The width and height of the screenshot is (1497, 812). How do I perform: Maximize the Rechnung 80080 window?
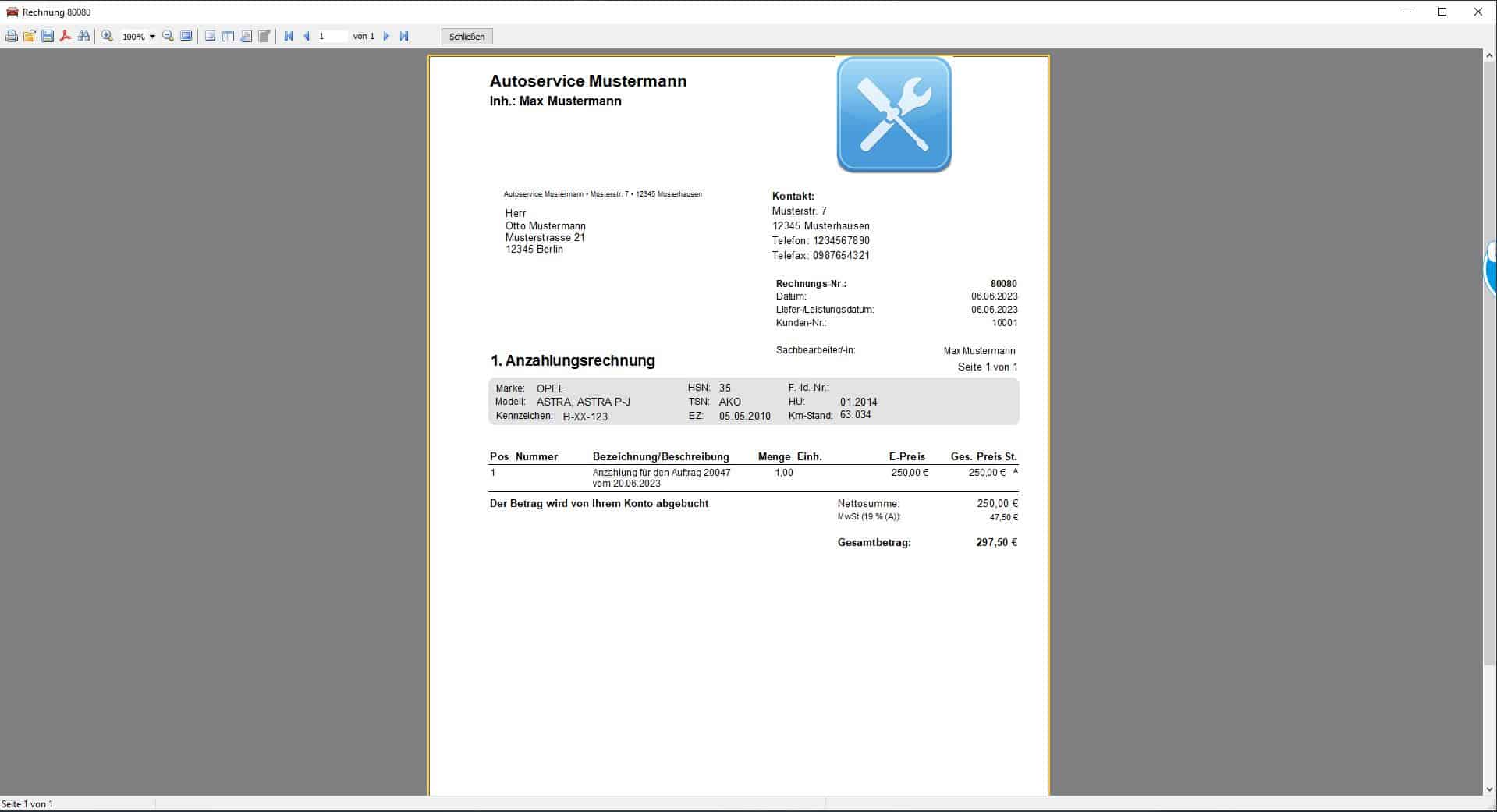pyautogui.click(x=1442, y=12)
